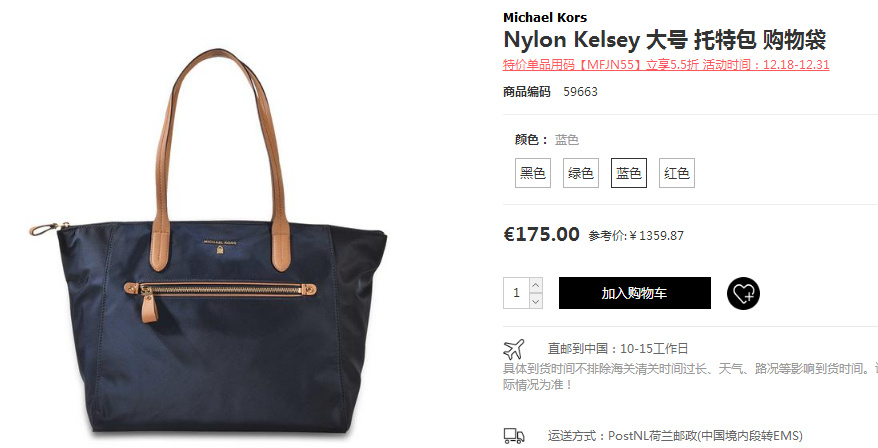Click the quantity input field

click(x=516, y=293)
